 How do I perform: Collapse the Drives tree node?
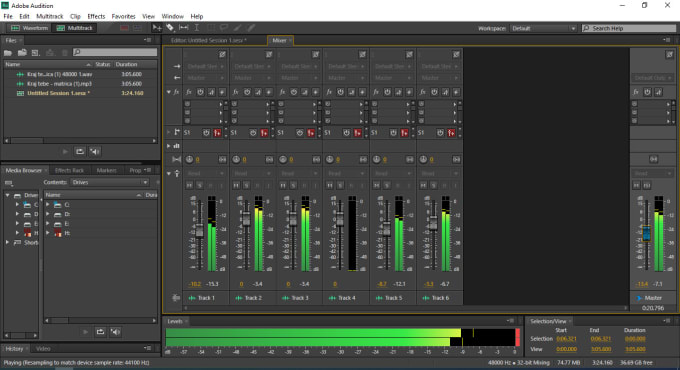click(7, 195)
